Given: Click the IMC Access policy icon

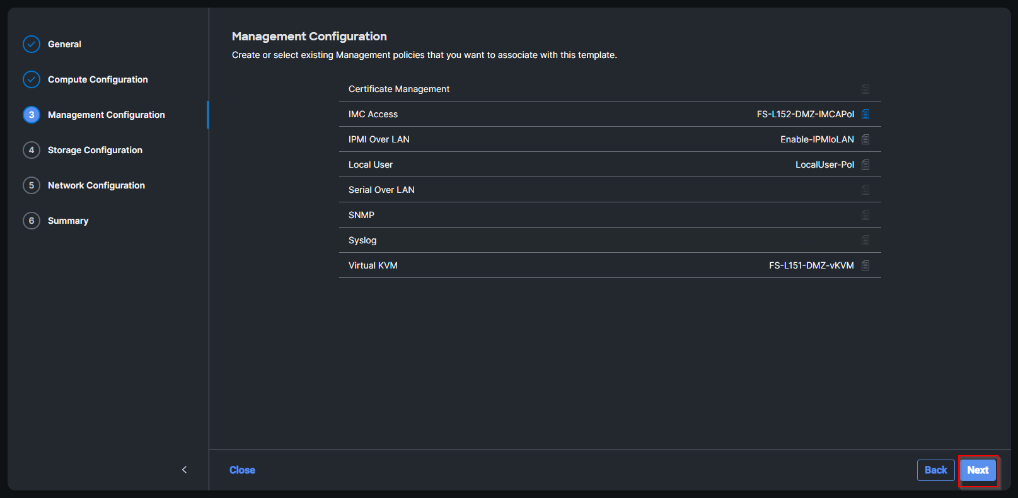Looking at the screenshot, I should coord(865,114).
